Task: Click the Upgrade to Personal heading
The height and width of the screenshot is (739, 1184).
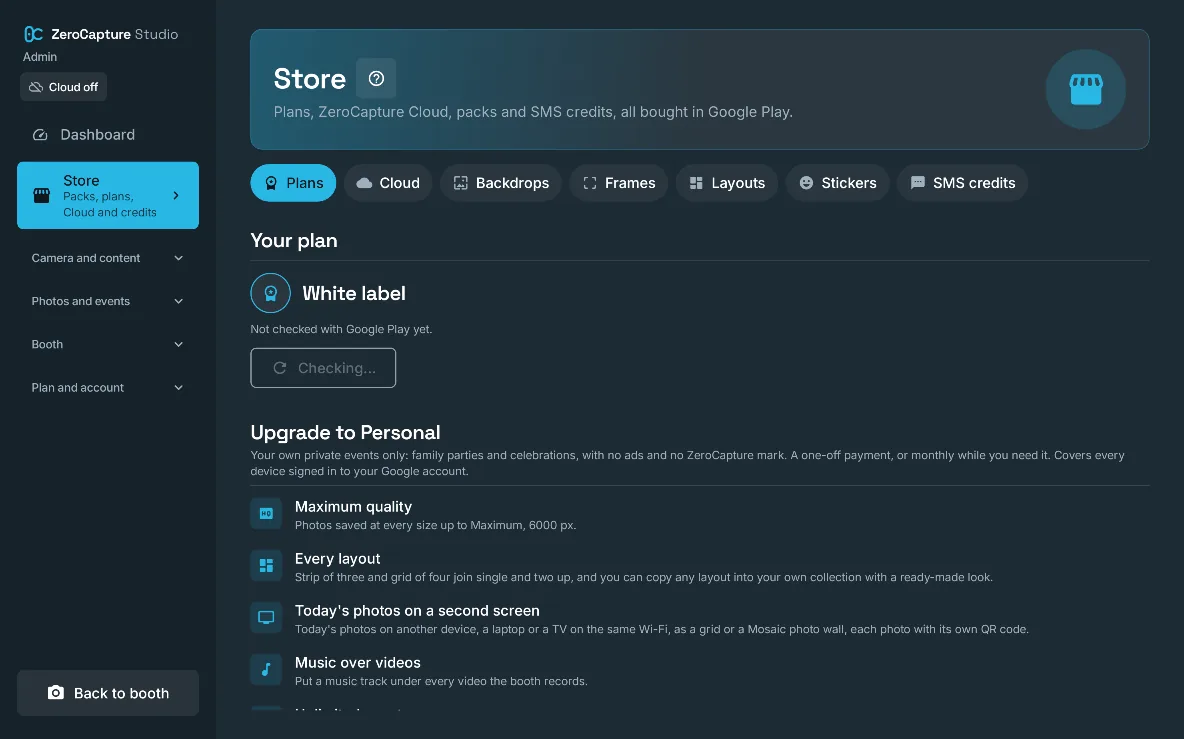Action: click(x=345, y=433)
